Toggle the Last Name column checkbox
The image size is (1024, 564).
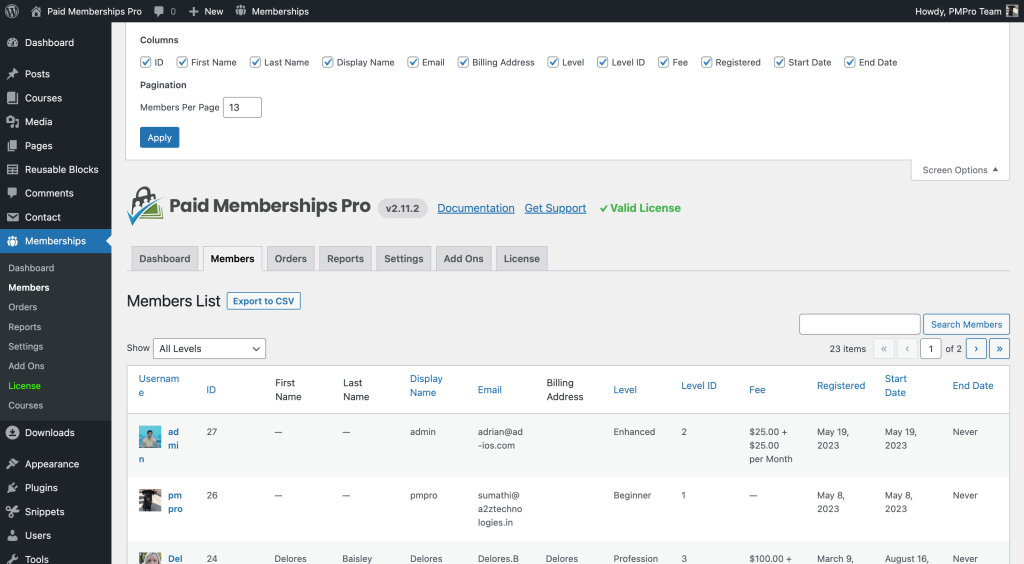click(x=255, y=62)
